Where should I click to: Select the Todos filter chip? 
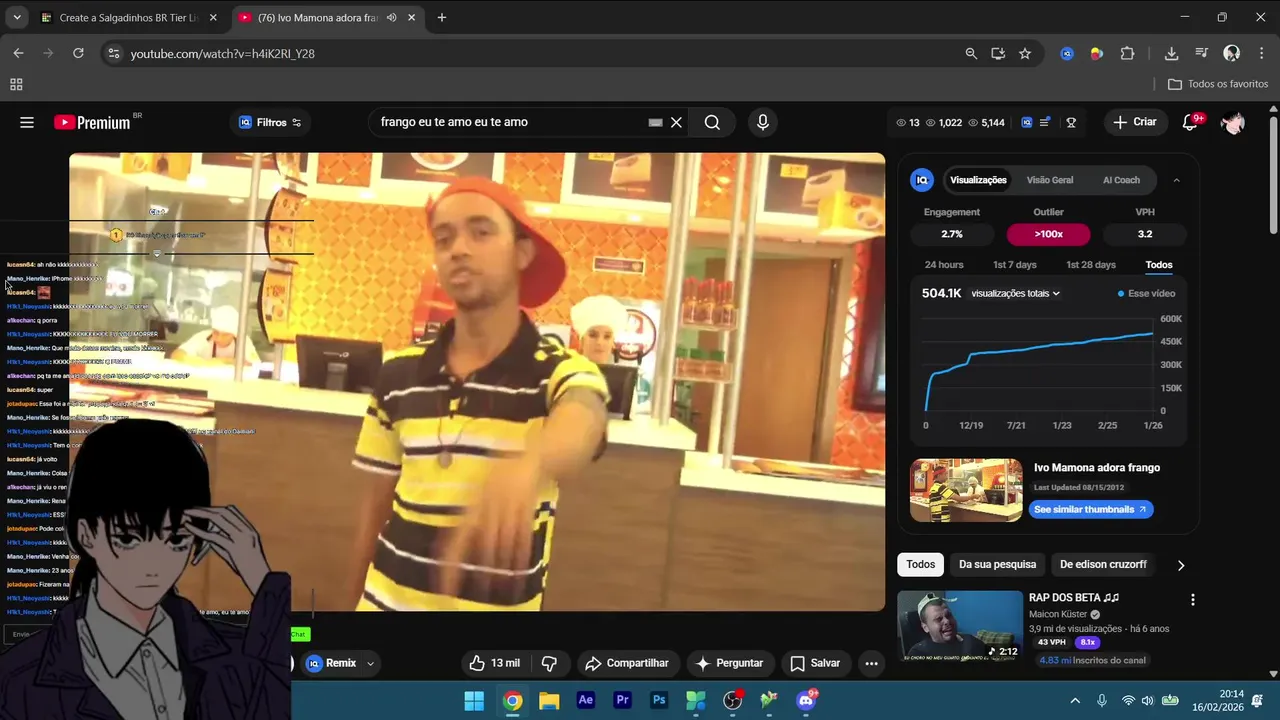[921, 565]
